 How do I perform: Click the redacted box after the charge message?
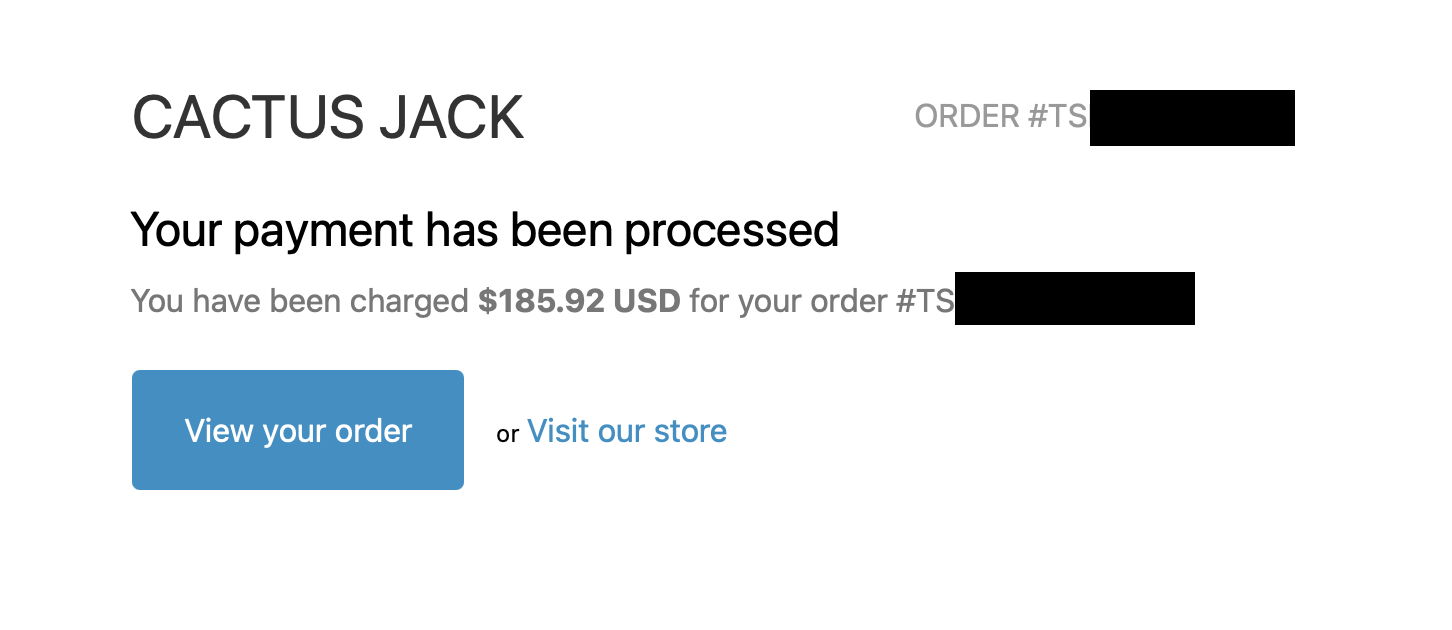click(x=1075, y=298)
